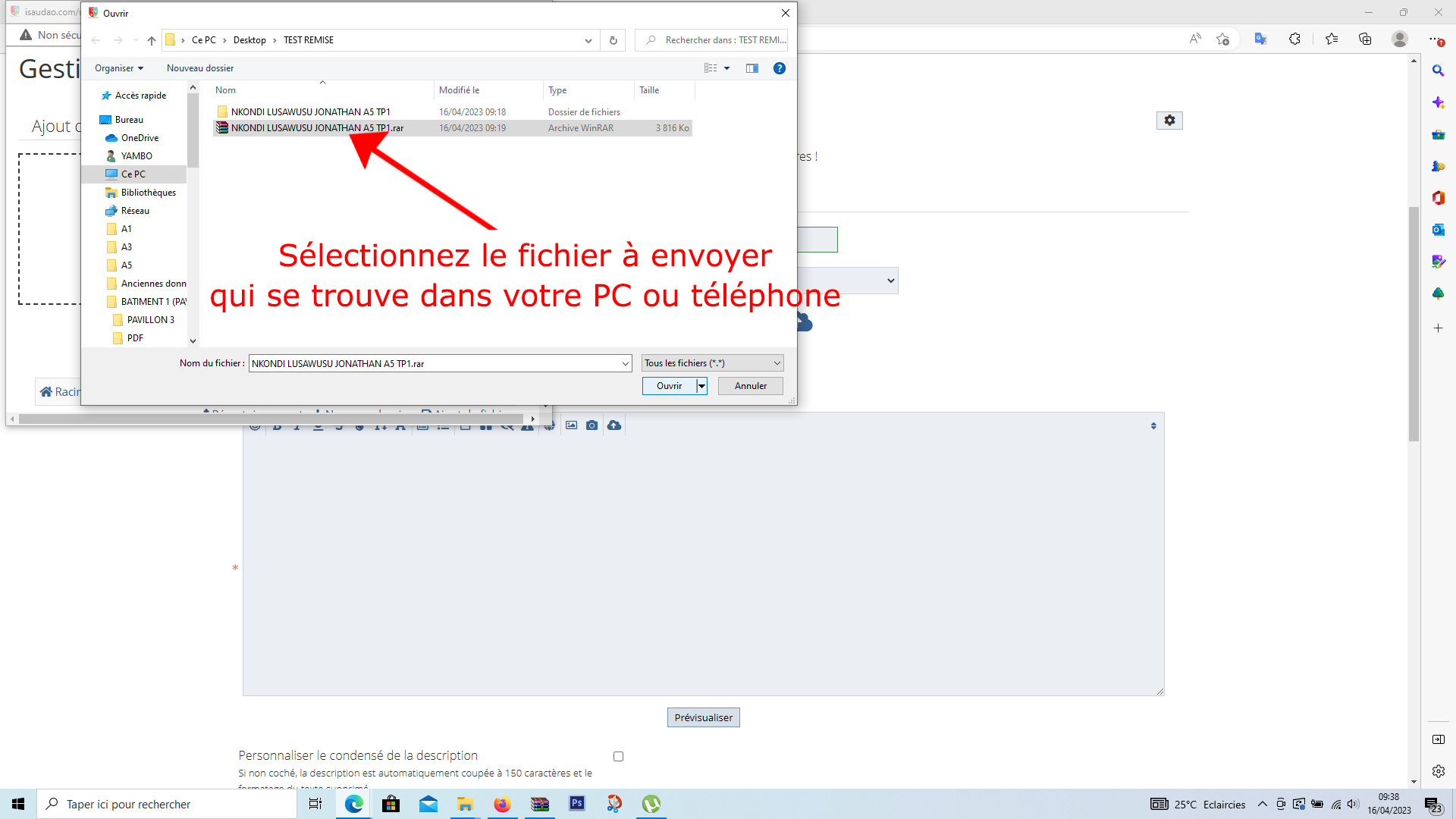Click the Prévisualiser button

[x=703, y=717]
